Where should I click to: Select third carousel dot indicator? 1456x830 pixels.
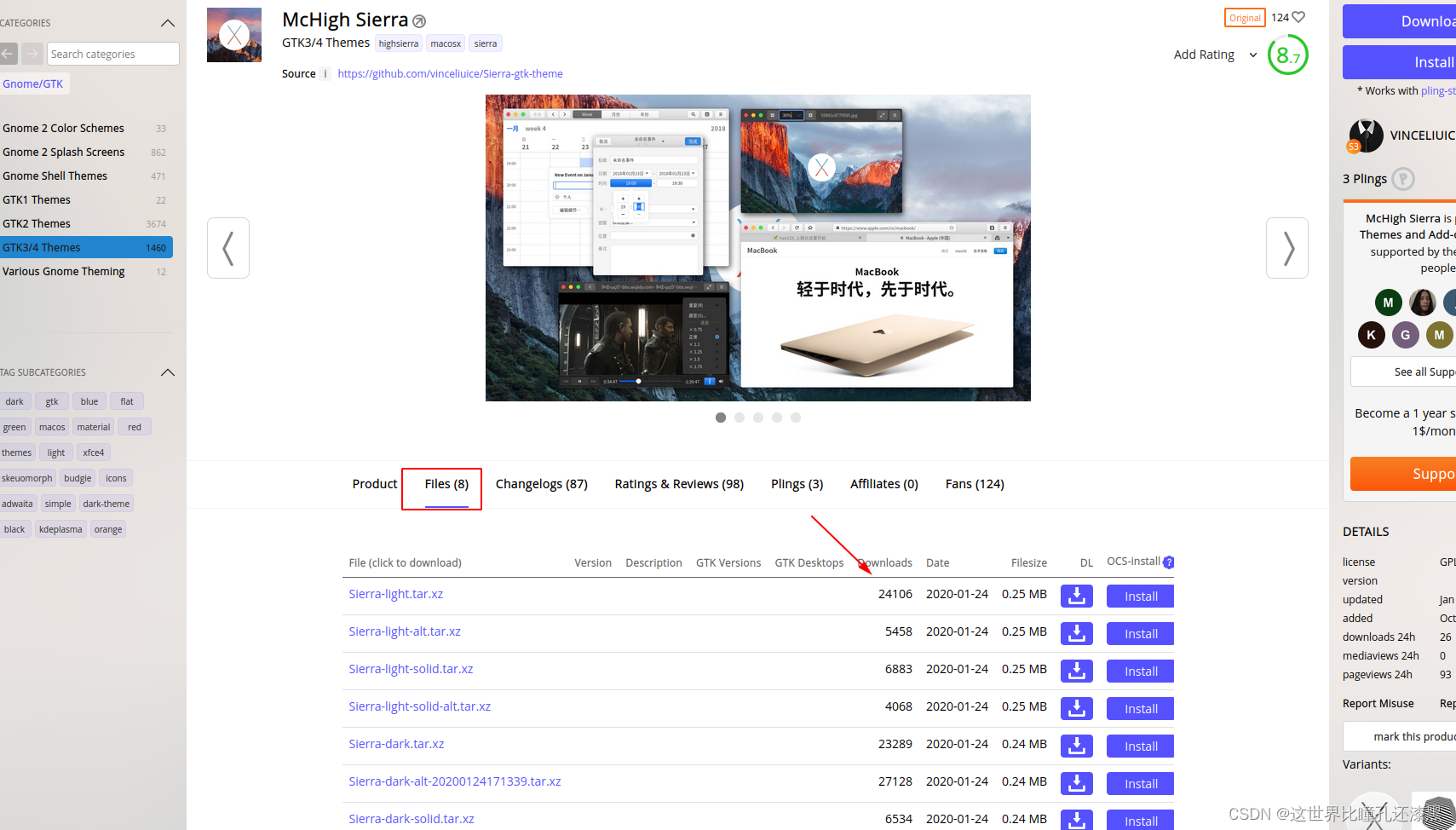click(x=758, y=418)
